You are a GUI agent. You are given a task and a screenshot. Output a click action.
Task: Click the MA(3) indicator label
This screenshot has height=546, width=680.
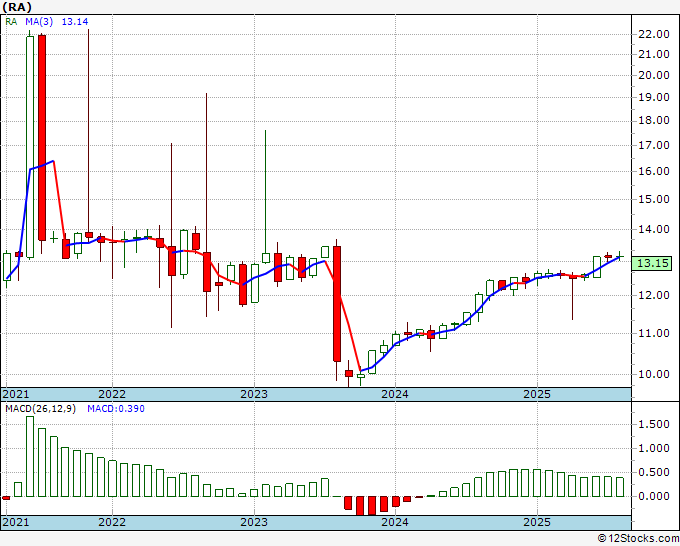[39, 22]
